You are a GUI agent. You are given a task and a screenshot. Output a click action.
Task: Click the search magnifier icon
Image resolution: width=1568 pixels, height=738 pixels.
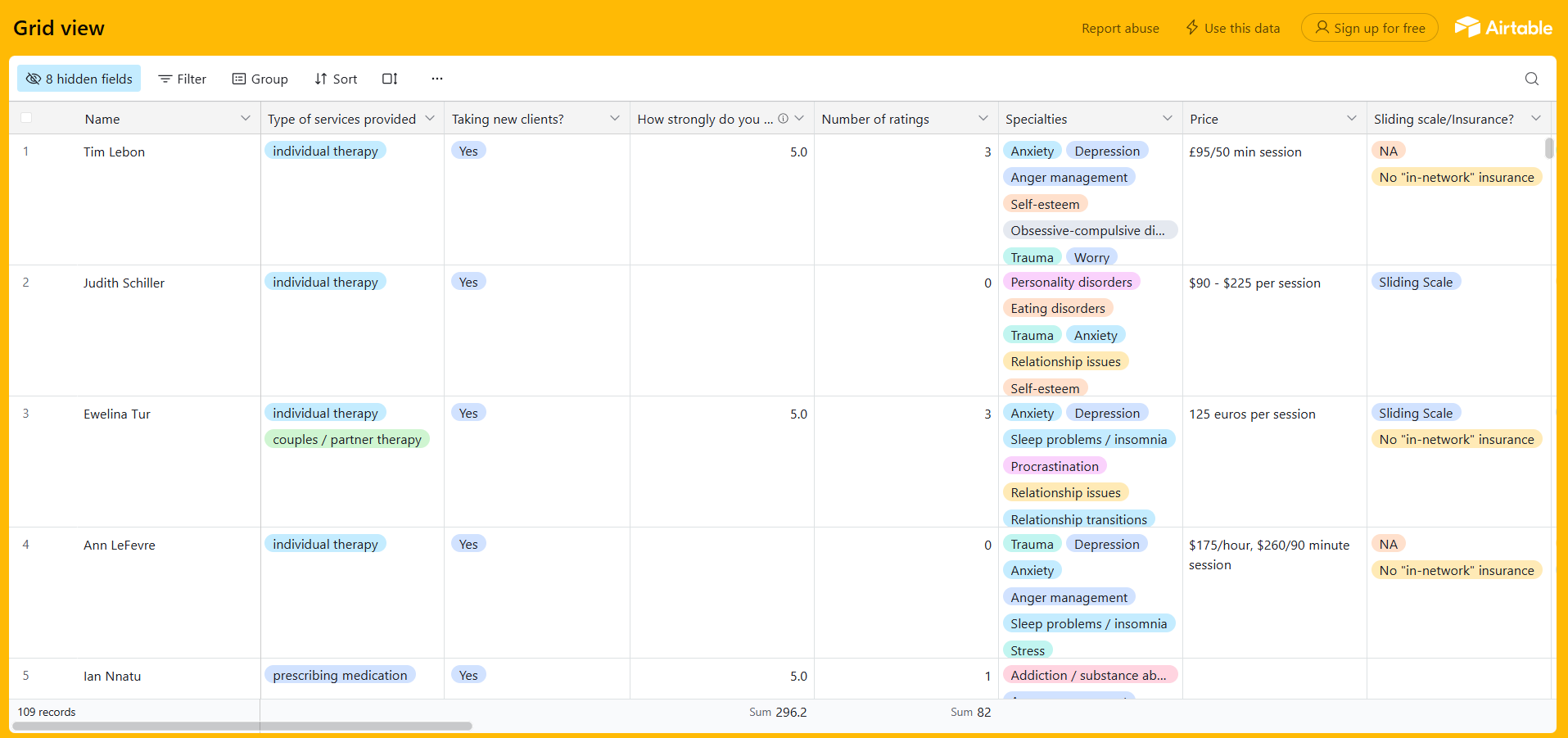pos(1531,79)
